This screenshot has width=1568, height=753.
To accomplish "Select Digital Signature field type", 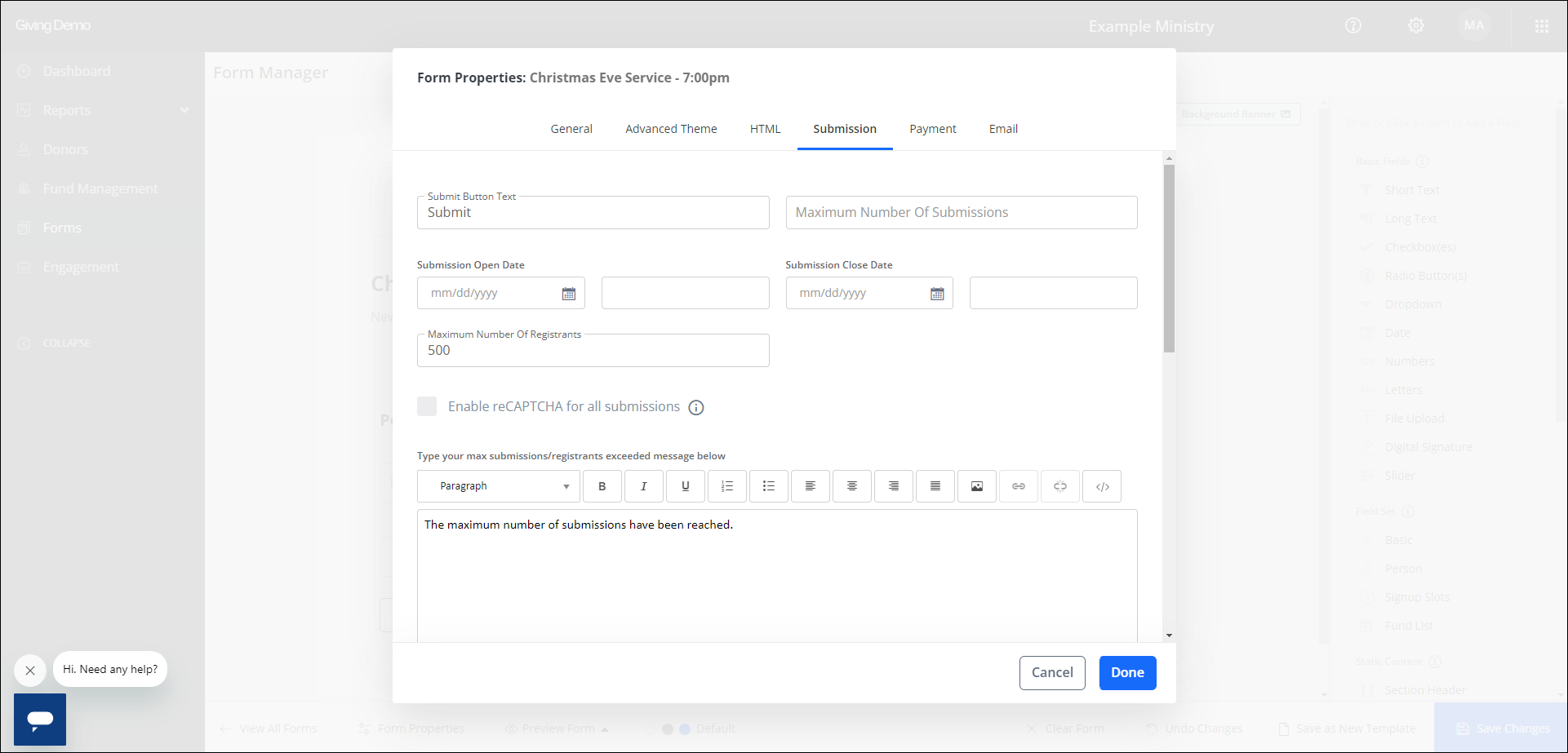I will click(x=1428, y=447).
